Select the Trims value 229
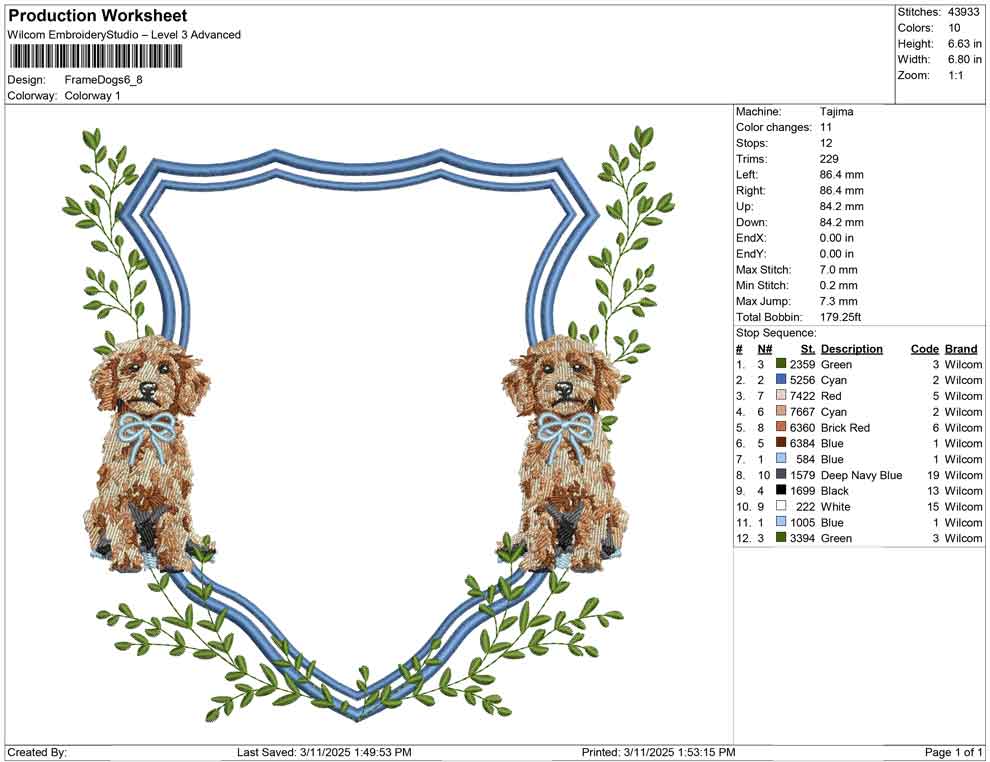This screenshot has height=762, width=990. click(829, 159)
